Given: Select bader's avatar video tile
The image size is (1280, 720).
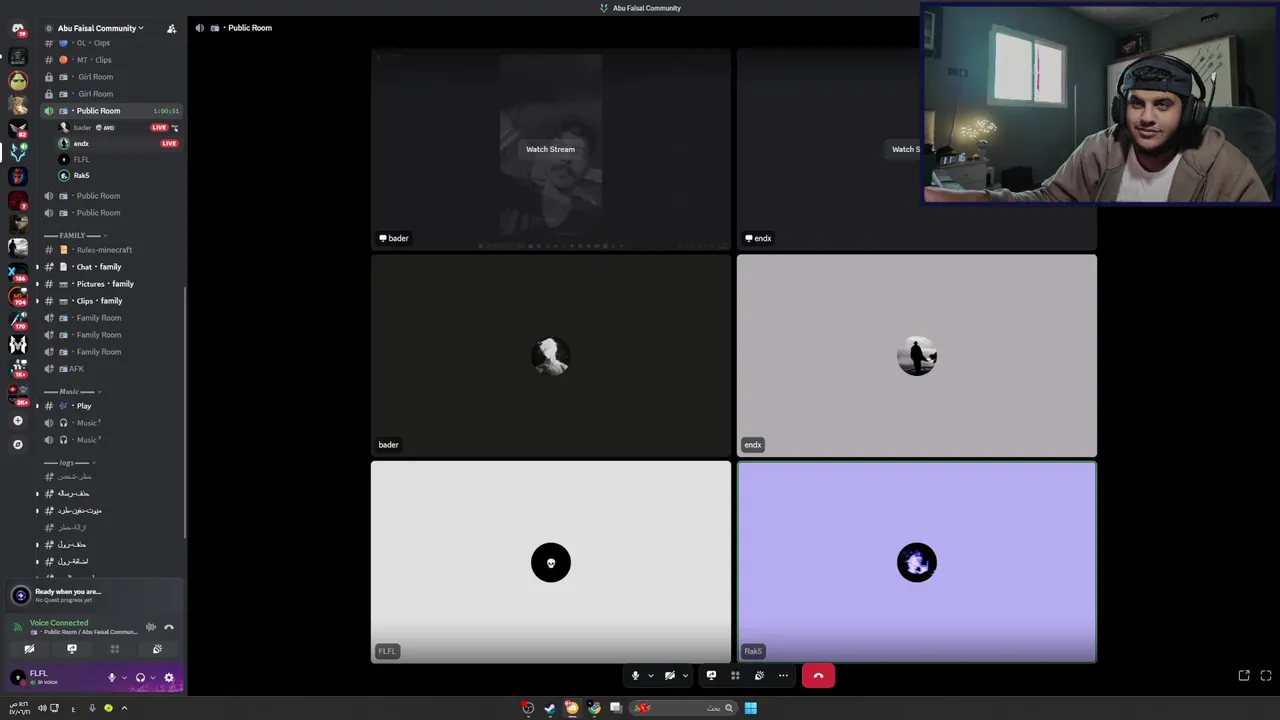Looking at the screenshot, I should [551, 355].
